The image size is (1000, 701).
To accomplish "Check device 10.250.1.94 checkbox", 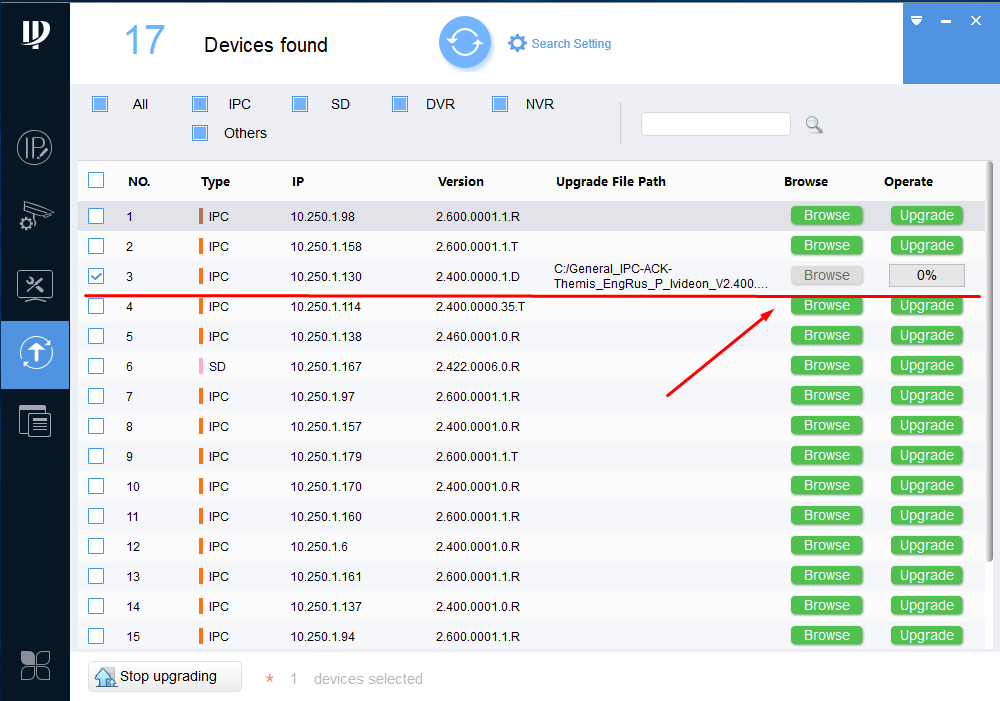I will click(x=96, y=636).
